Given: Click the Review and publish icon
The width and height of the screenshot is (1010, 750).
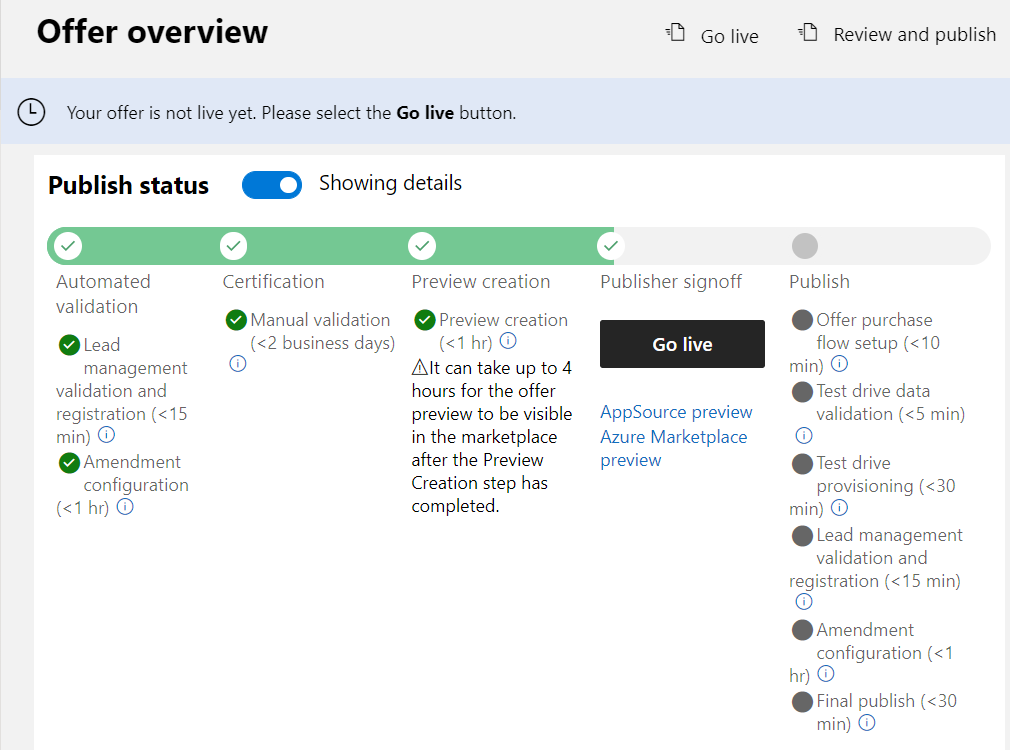Looking at the screenshot, I should [806, 31].
